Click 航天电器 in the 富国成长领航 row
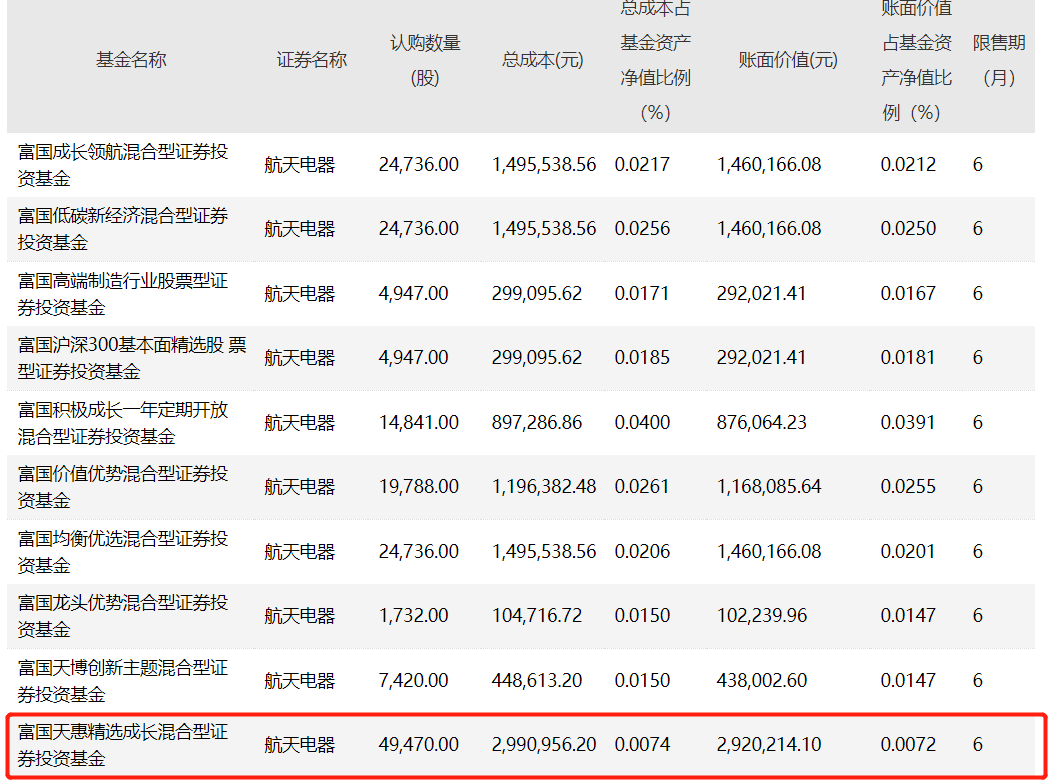Image resolution: width=1049 pixels, height=781 pixels. tap(300, 165)
